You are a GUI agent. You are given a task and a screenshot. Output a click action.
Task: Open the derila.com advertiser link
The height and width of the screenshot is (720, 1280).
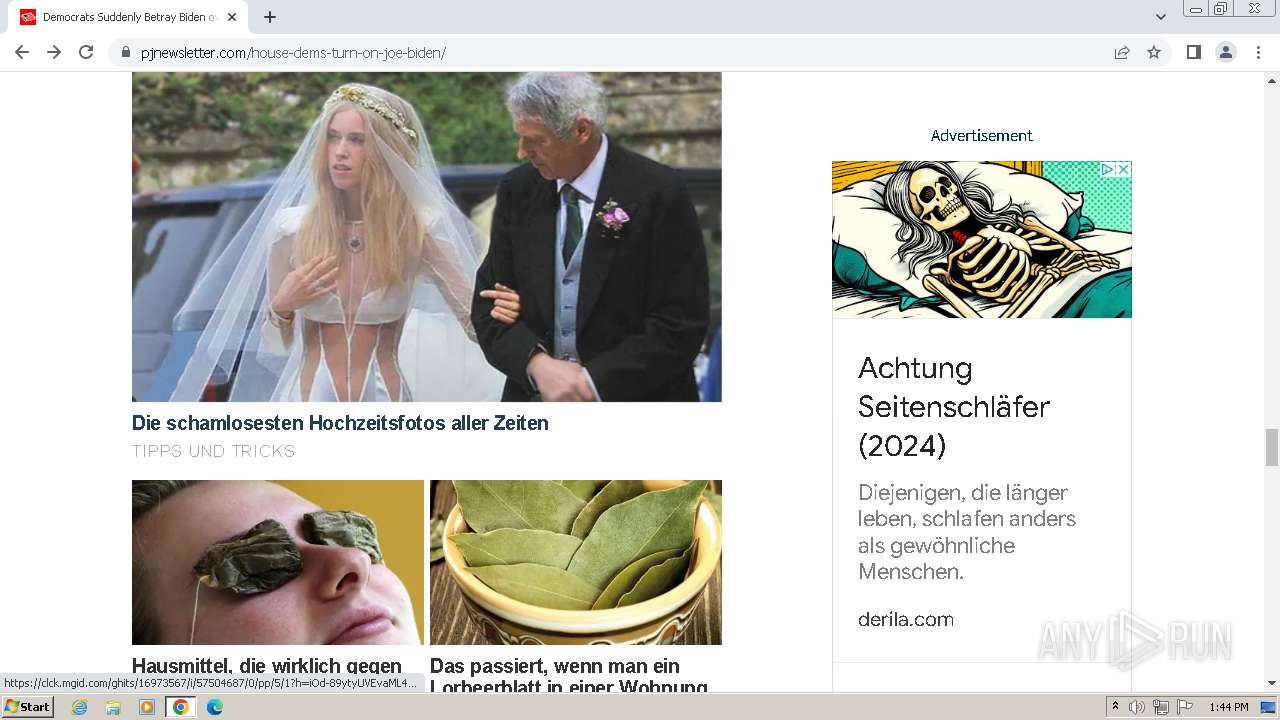tap(906, 619)
